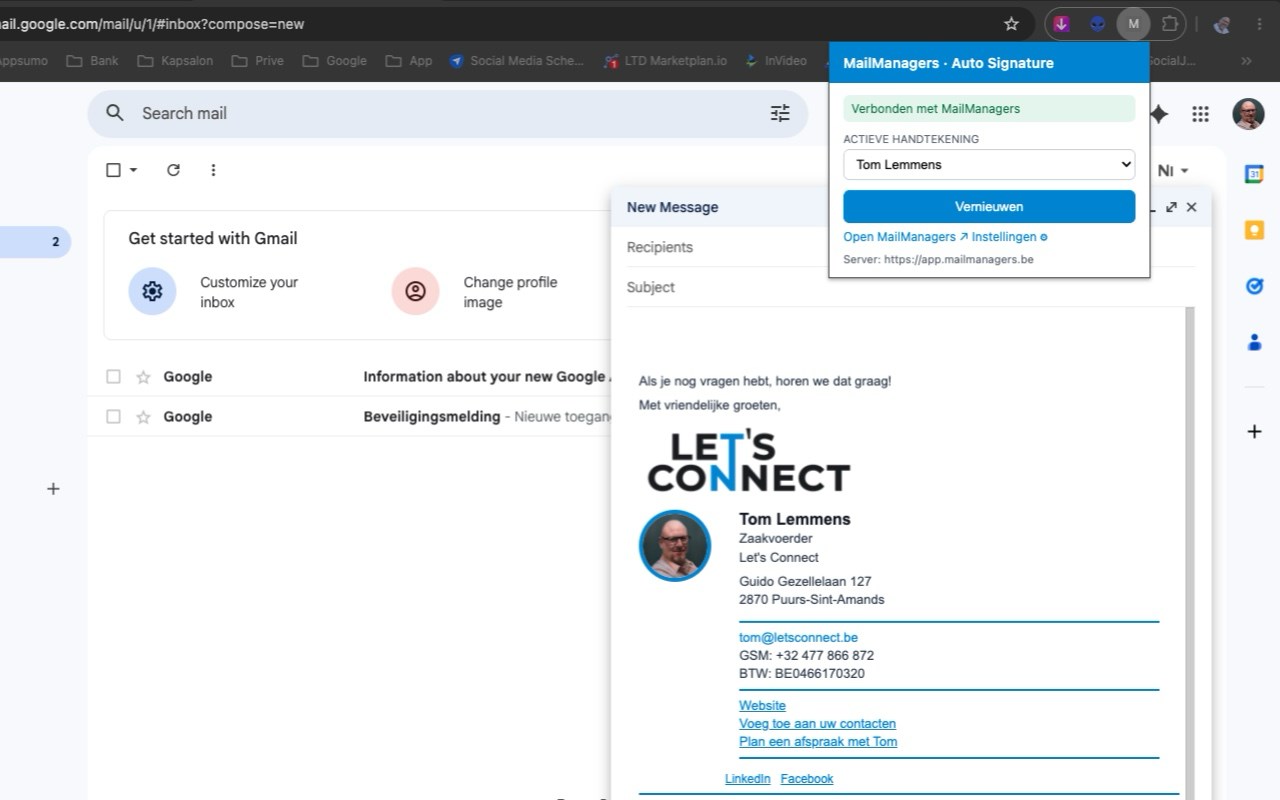Screen dimensions: 1280x800
Task: Open the Facebook link in signature
Action: point(807,779)
